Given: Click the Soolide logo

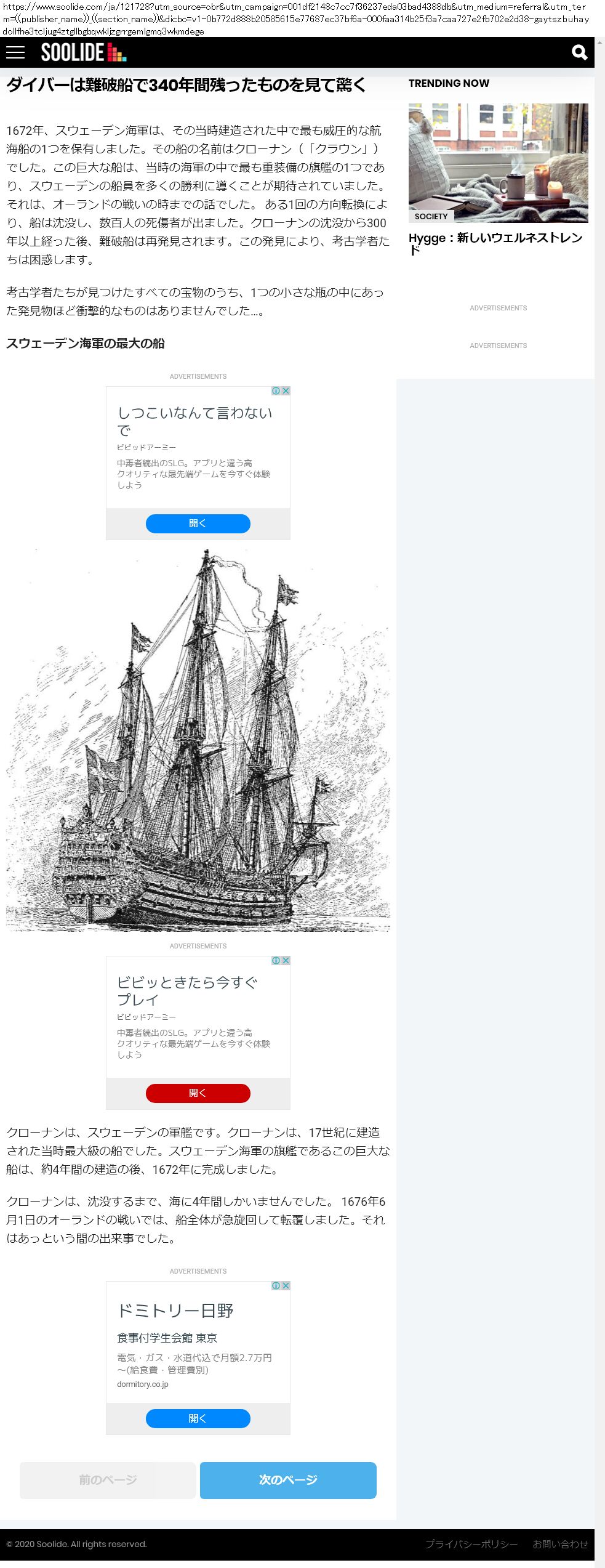Looking at the screenshot, I should pyautogui.click(x=84, y=52).
